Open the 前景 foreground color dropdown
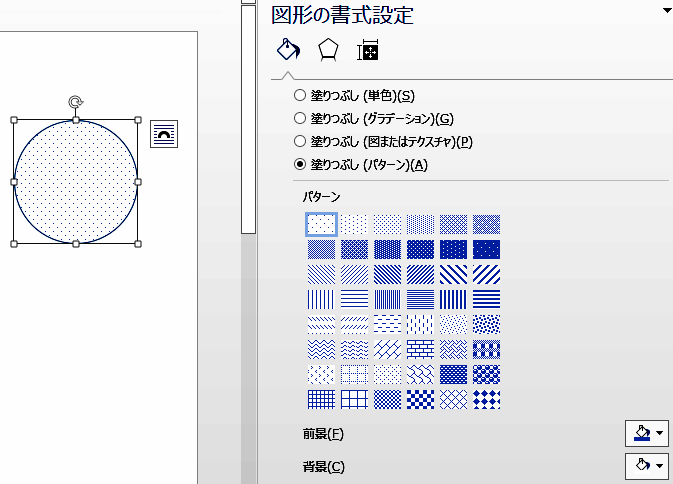Viewport: 673px width, 484px height. tap(646, 433)
